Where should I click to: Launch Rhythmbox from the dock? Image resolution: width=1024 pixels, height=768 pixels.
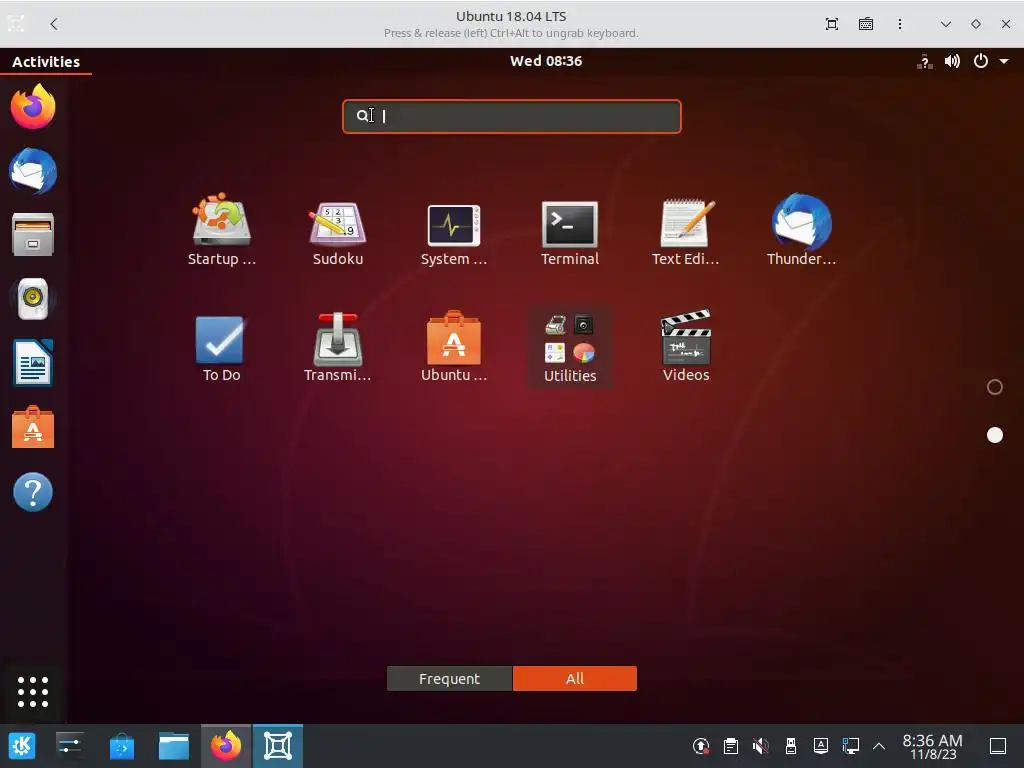(33, 298)
